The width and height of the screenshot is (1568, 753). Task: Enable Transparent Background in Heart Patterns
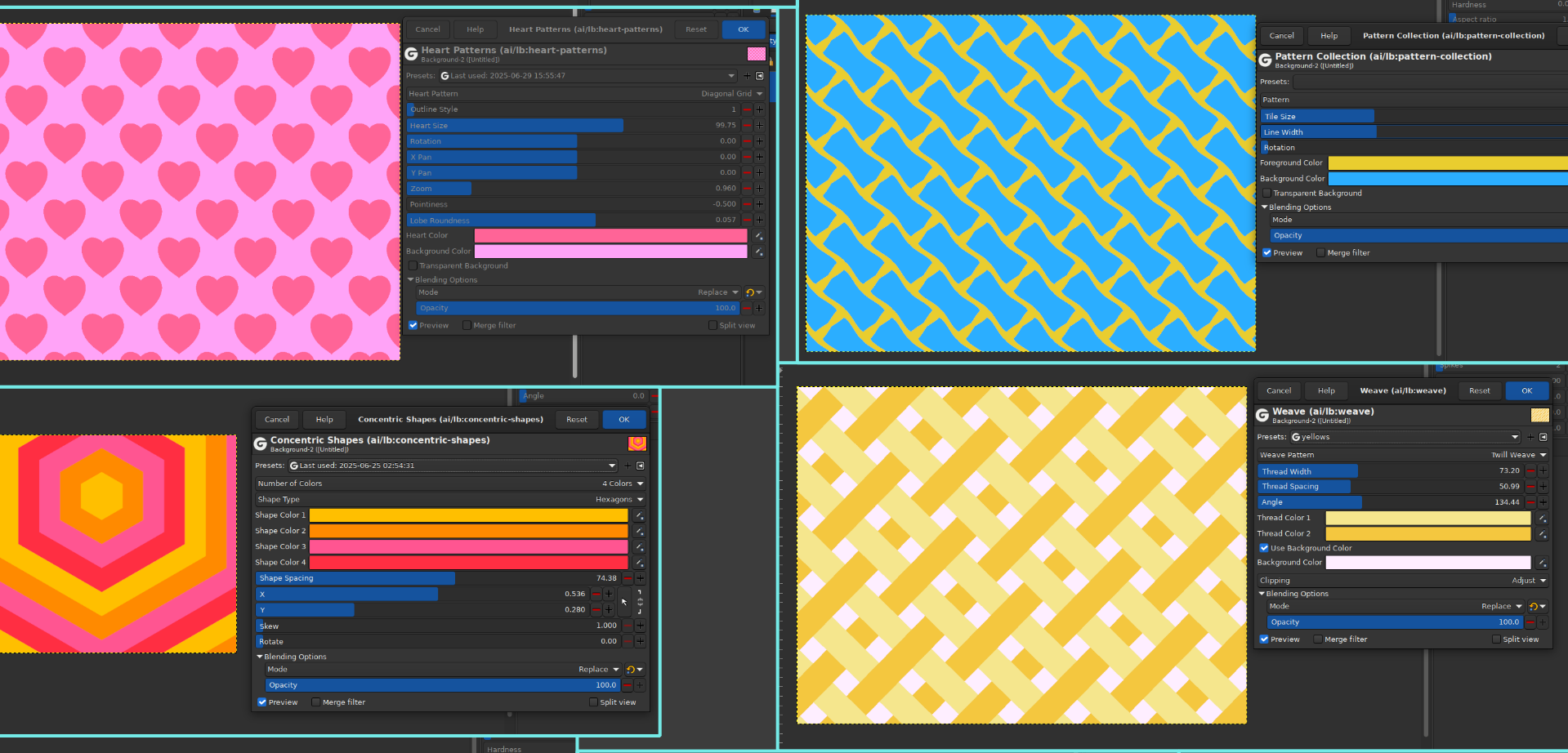[x=413, y=266]
